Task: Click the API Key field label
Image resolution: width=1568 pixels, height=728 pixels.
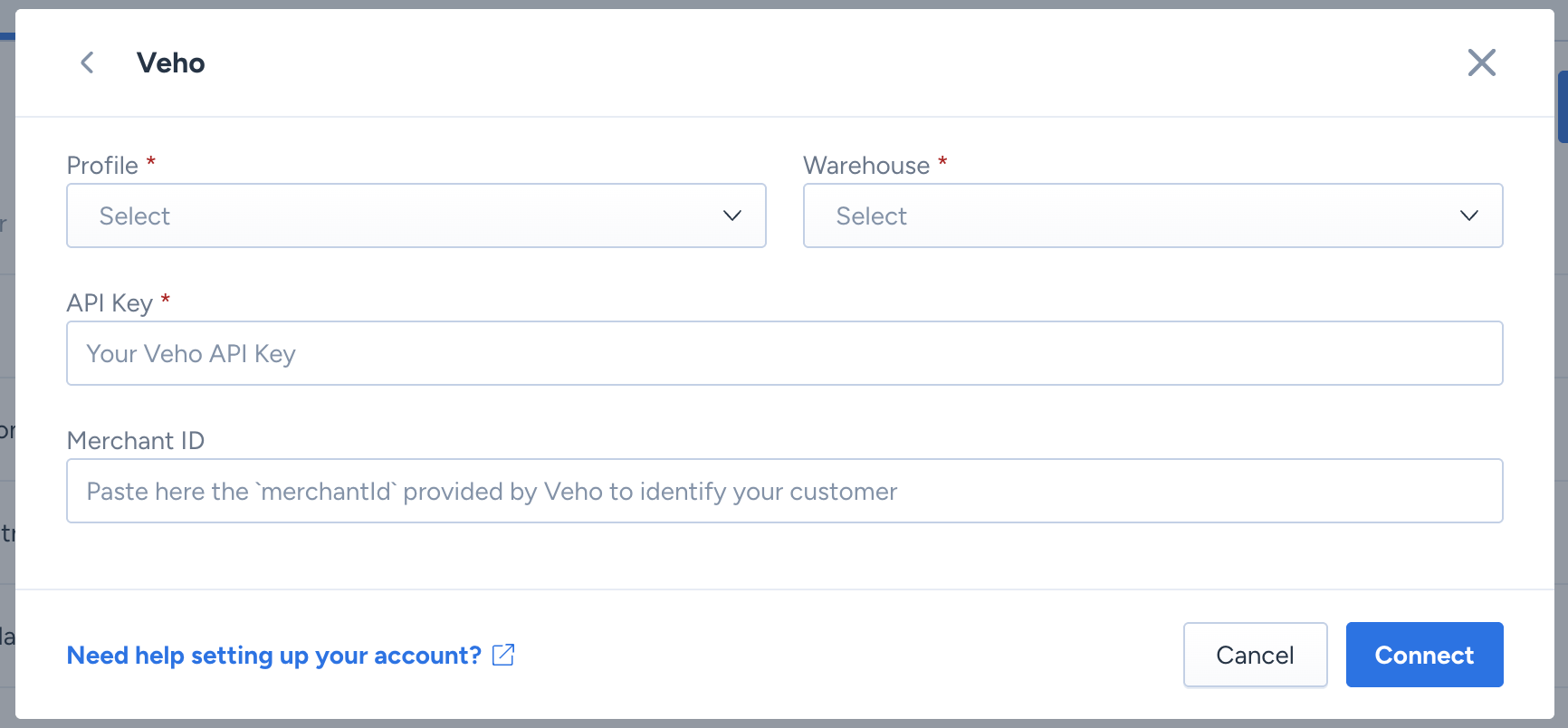Action: 110,303
